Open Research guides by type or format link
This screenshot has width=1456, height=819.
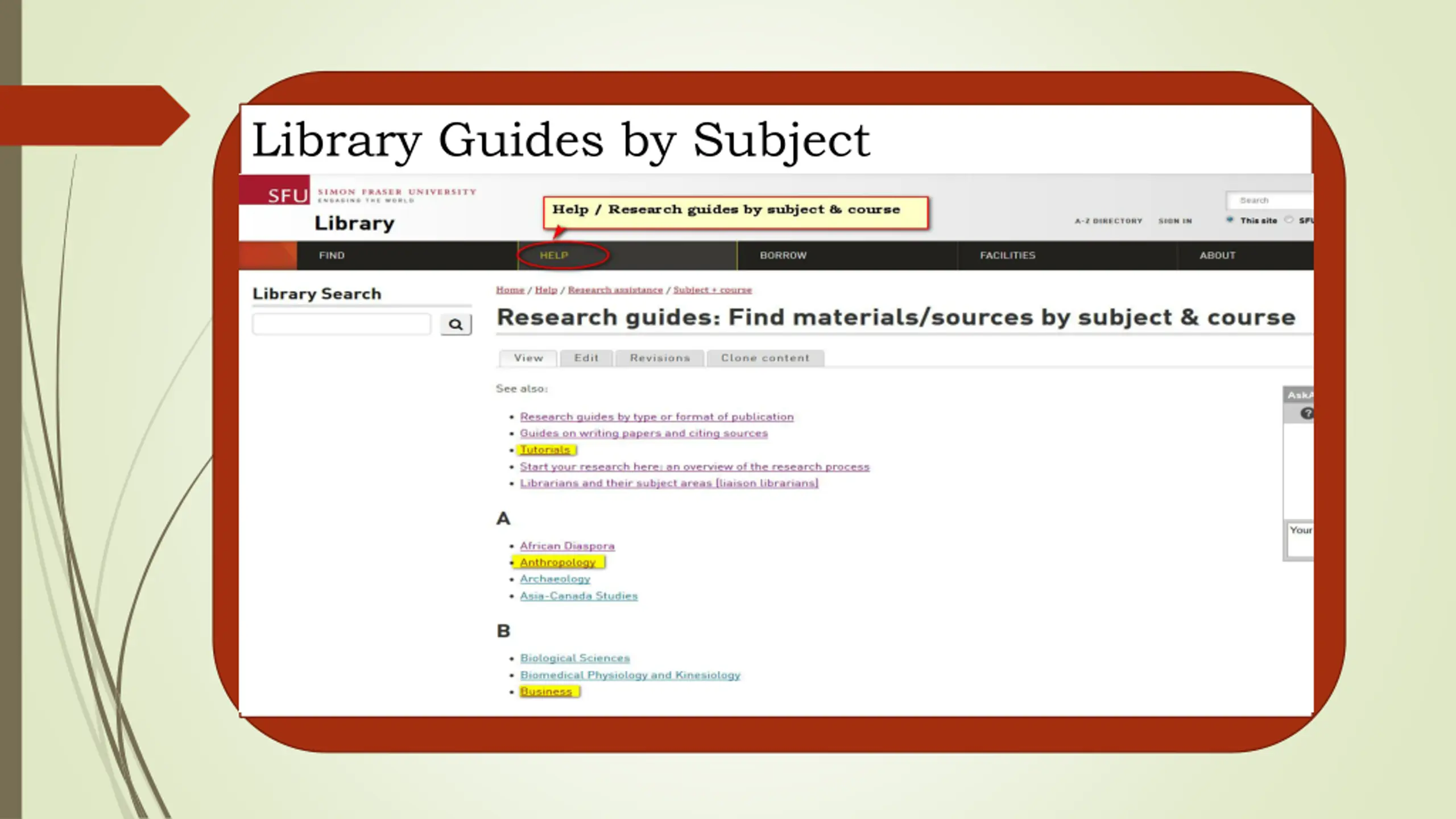[x=657, y=416]
